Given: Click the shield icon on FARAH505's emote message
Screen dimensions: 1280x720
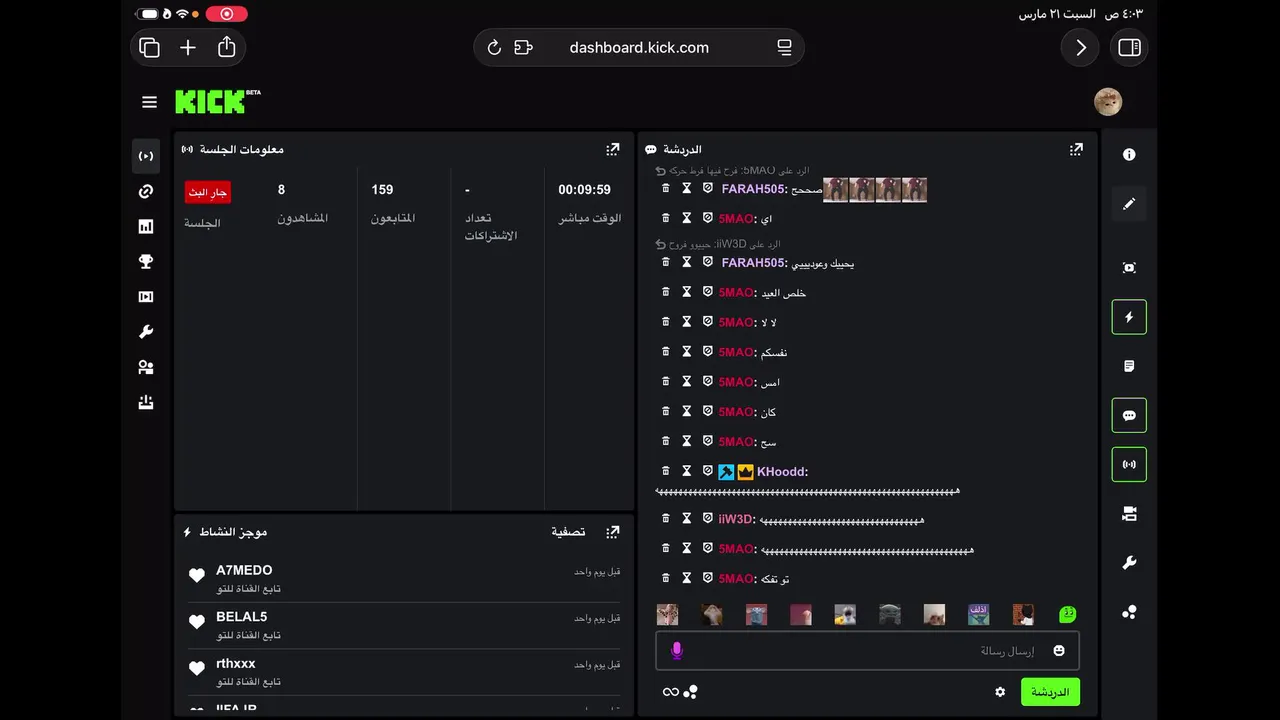Looking at the screenshot, I should coord(707,188).
